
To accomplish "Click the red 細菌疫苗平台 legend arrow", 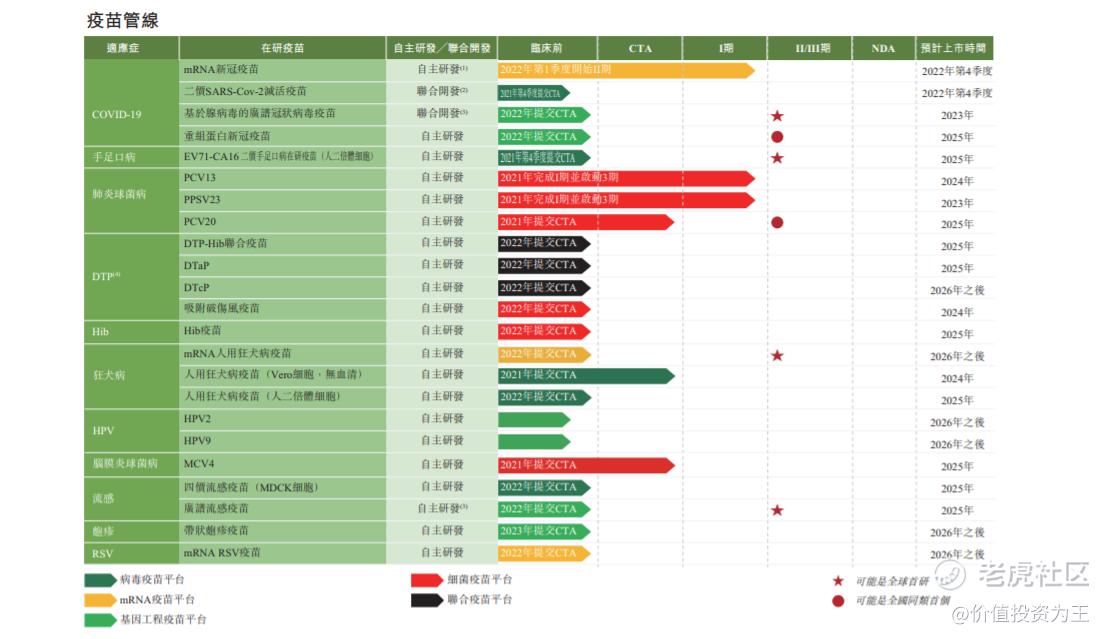I will coord(427,580).
